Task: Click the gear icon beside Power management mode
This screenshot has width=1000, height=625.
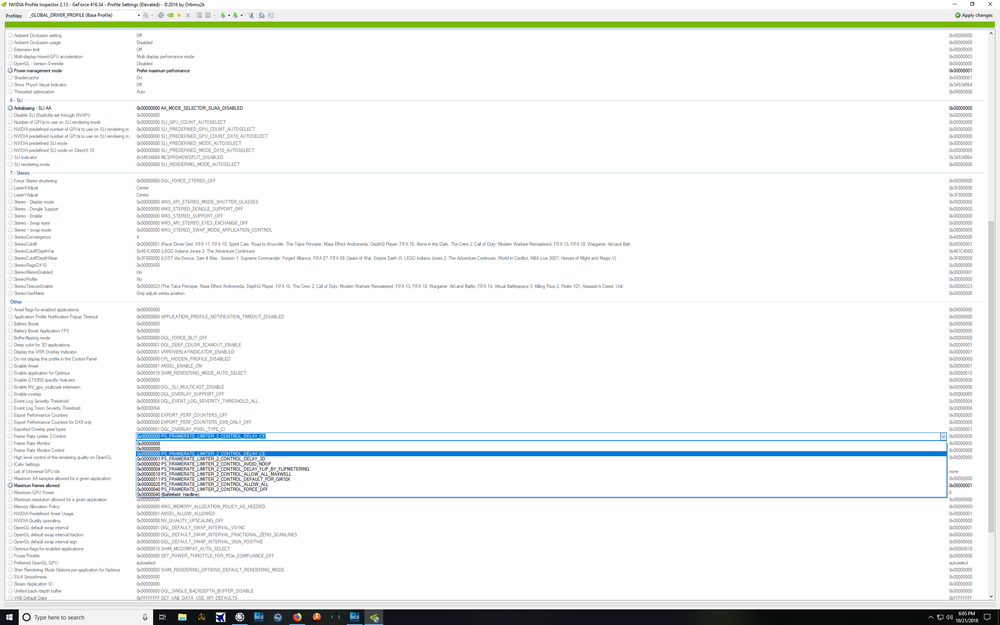Action: 10,71
